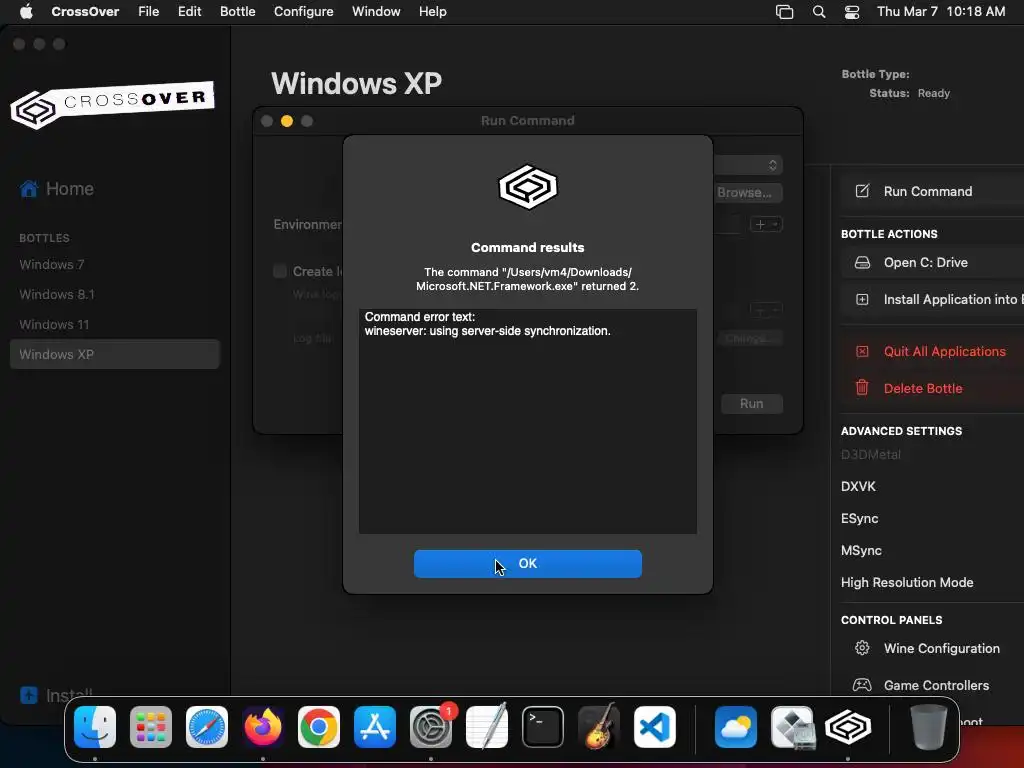
Task: Open Control Center in menu bar
Action: pos(852,12)
